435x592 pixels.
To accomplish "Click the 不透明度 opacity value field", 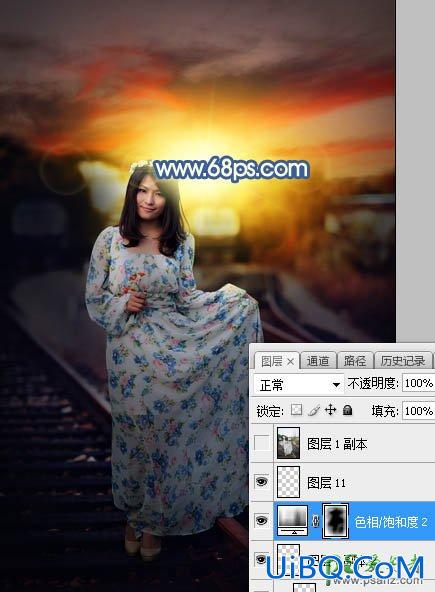I will pyautogui.click(x=419, y=384).
